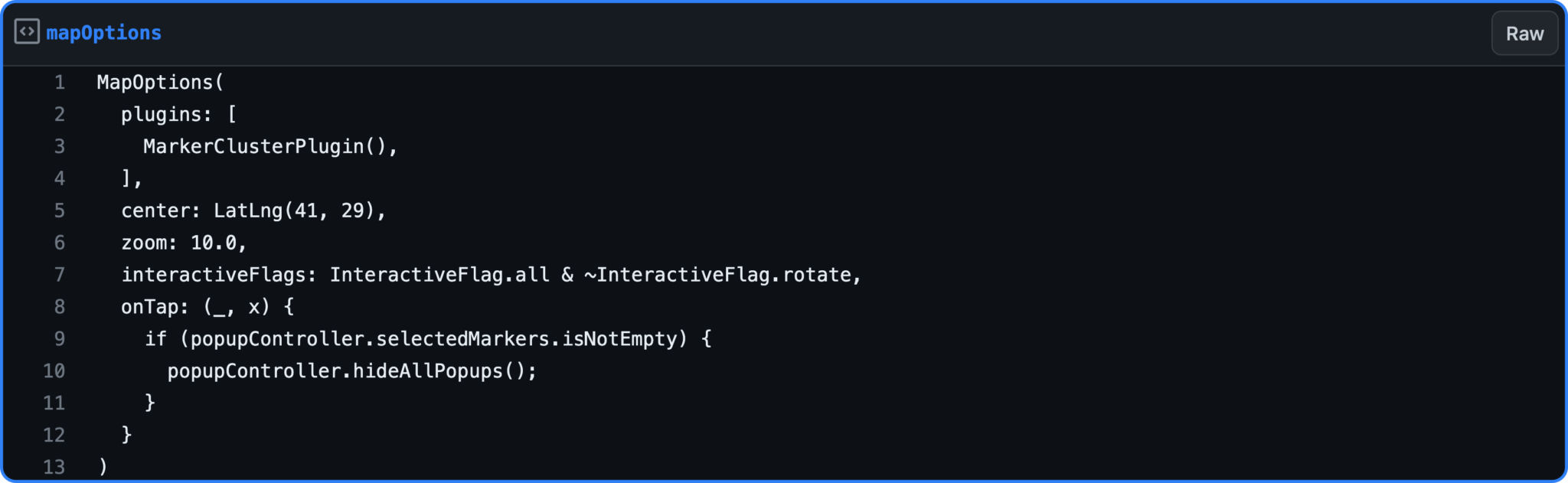1568x483 pixels.
Task: Open the mapOptions file link
Action: pyautogui.click(x=103, y=33)
